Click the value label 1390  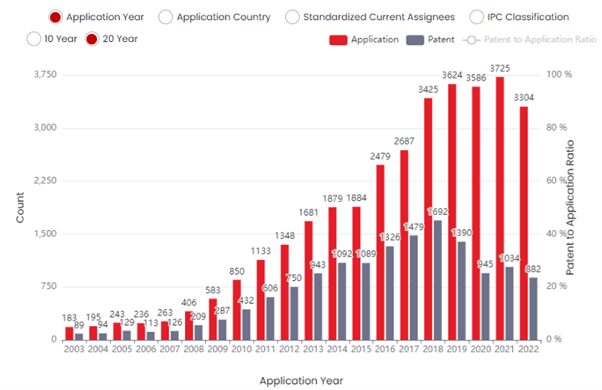[x=462, y=233]
